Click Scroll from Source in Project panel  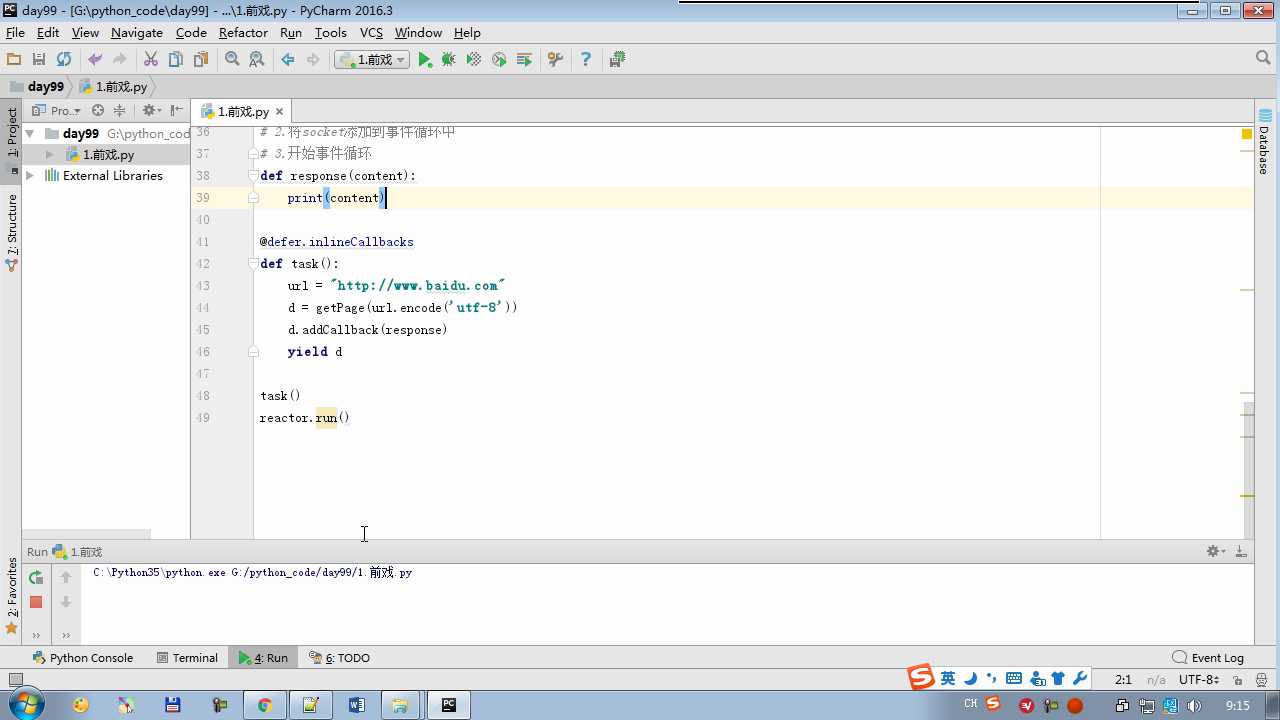(98, 111)
